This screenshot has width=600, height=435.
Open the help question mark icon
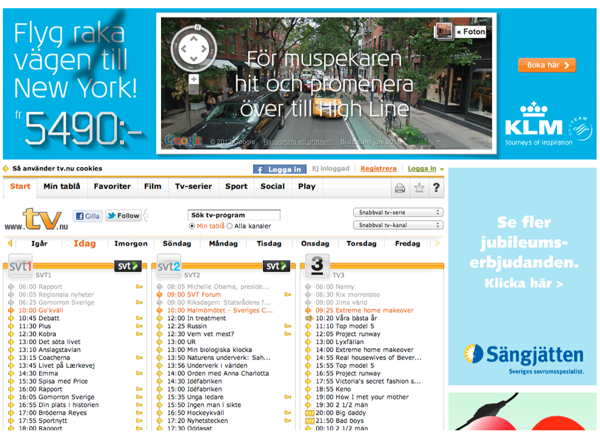(436, 187)
